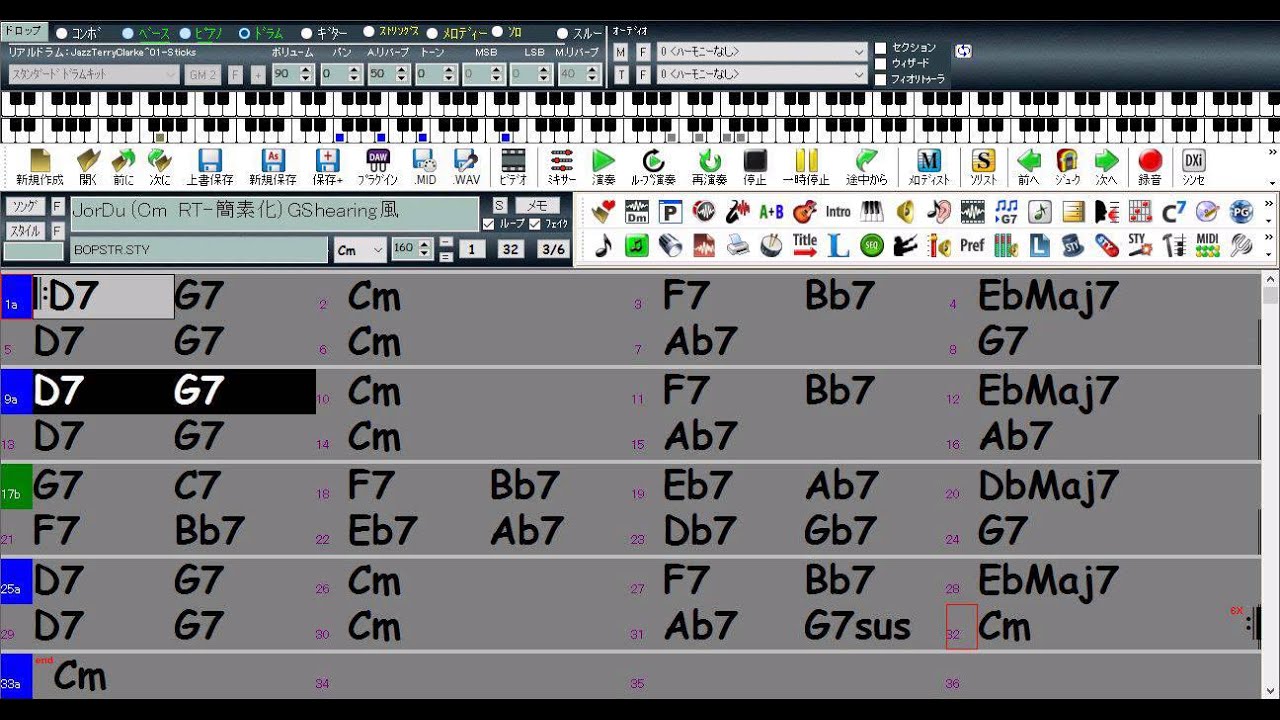Viewport: 1280px width, 720px height.
Task: Click the Title toolbar icon
Action: pyautogui.click(x=805, y=245)
